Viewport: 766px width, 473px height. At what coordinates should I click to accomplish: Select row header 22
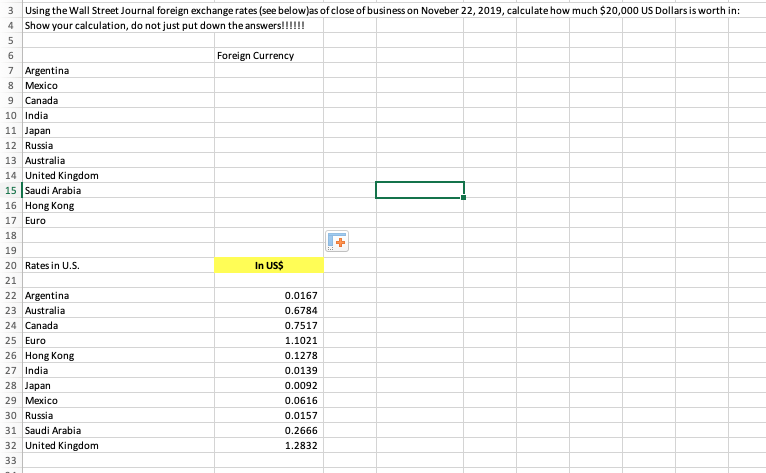[11, 296]
